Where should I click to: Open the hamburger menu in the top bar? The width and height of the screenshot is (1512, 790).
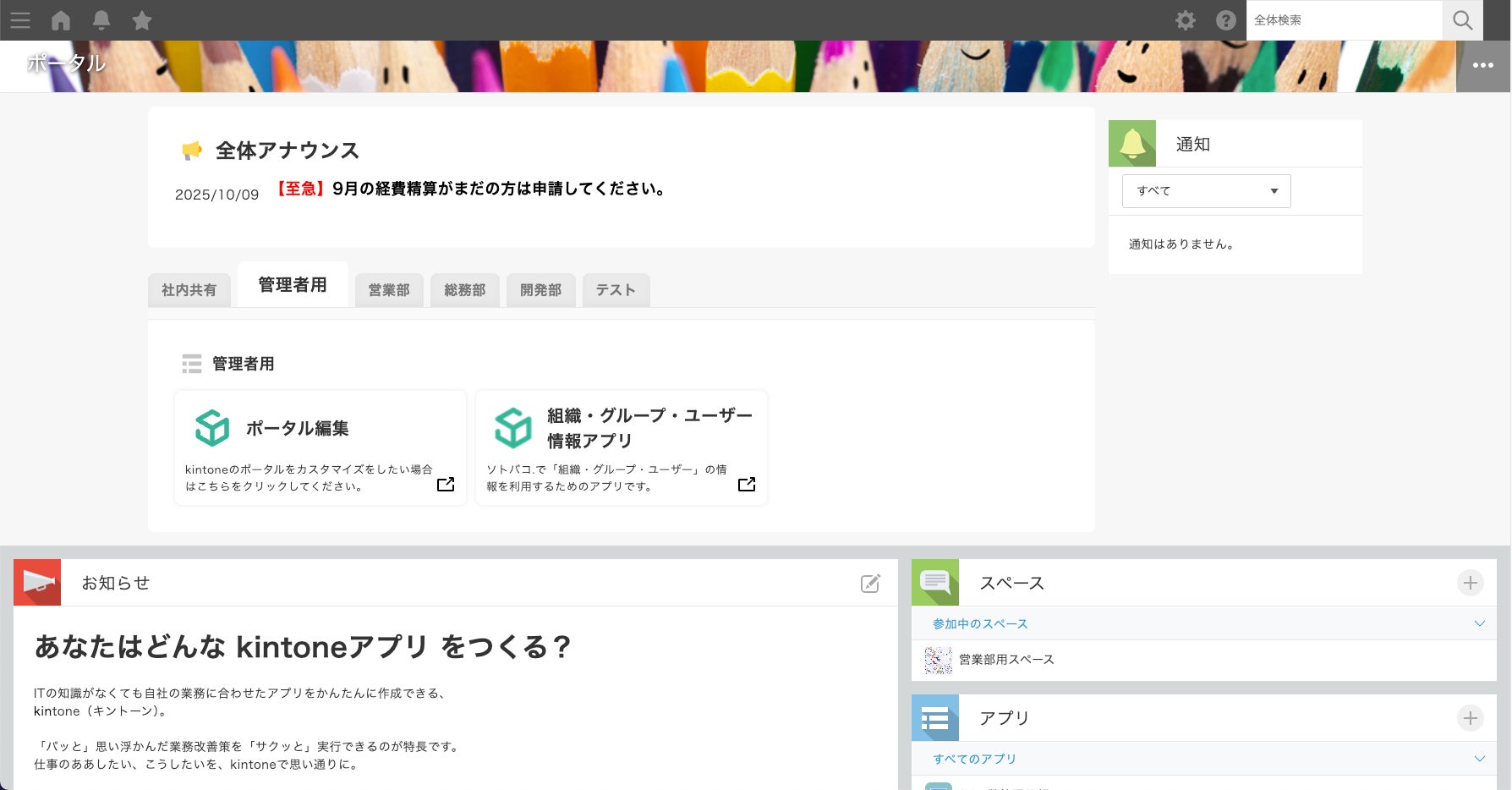[20, 20]
